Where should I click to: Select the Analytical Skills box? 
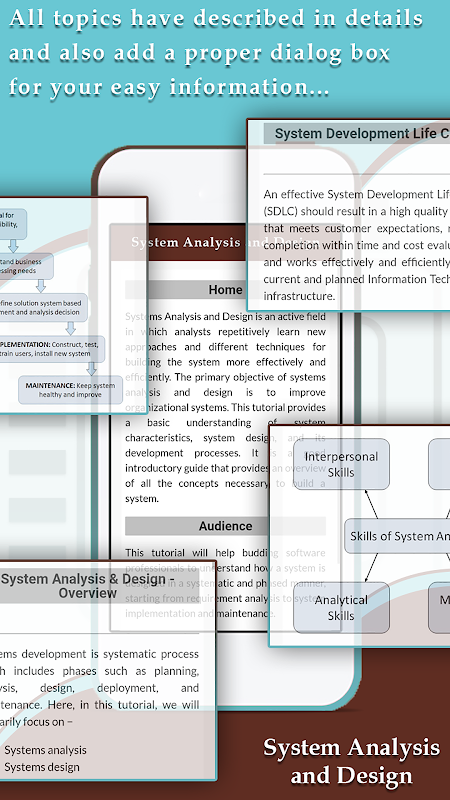(x=341, y=608)
